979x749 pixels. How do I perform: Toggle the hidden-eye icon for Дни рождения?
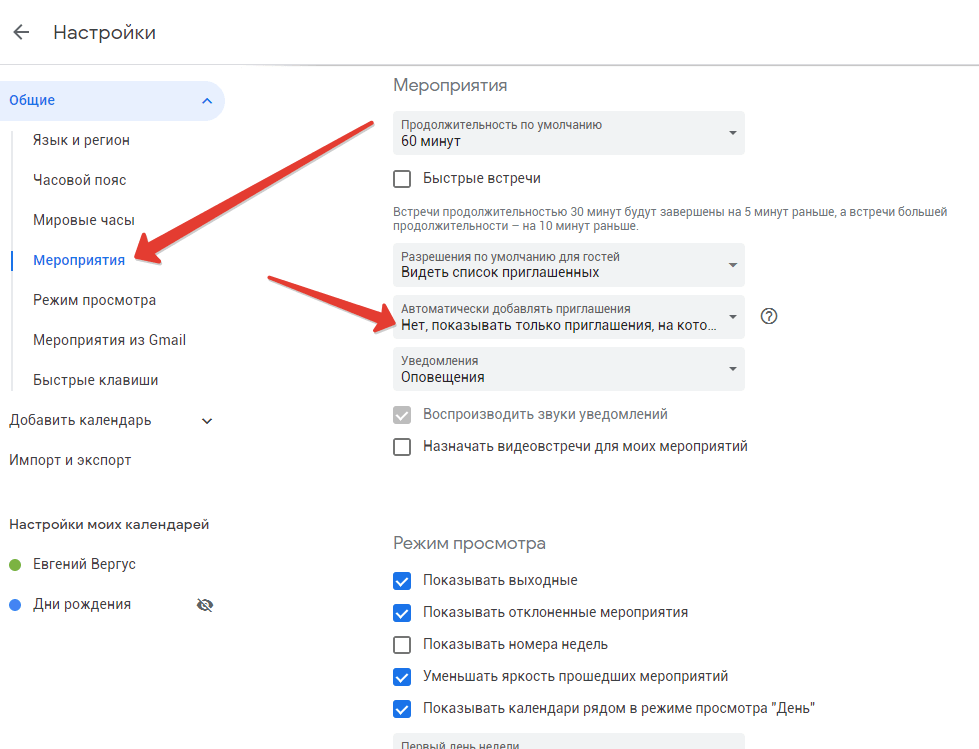click(x=205, y=605)
